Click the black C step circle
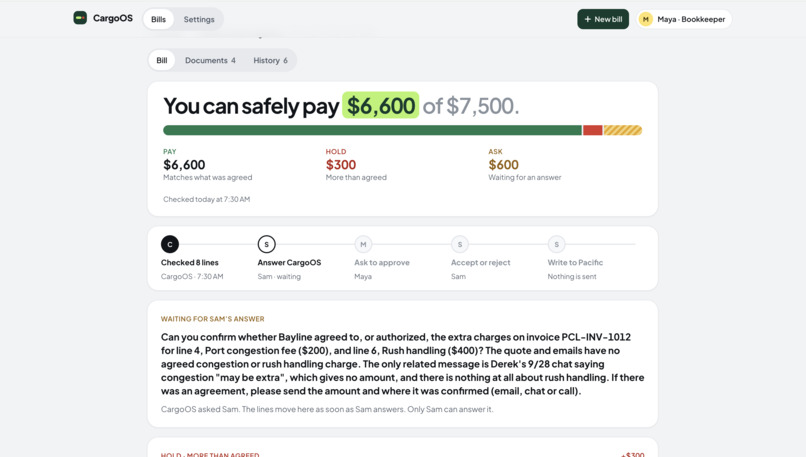This screenshot has height=457, width=806. click(170, 244)
